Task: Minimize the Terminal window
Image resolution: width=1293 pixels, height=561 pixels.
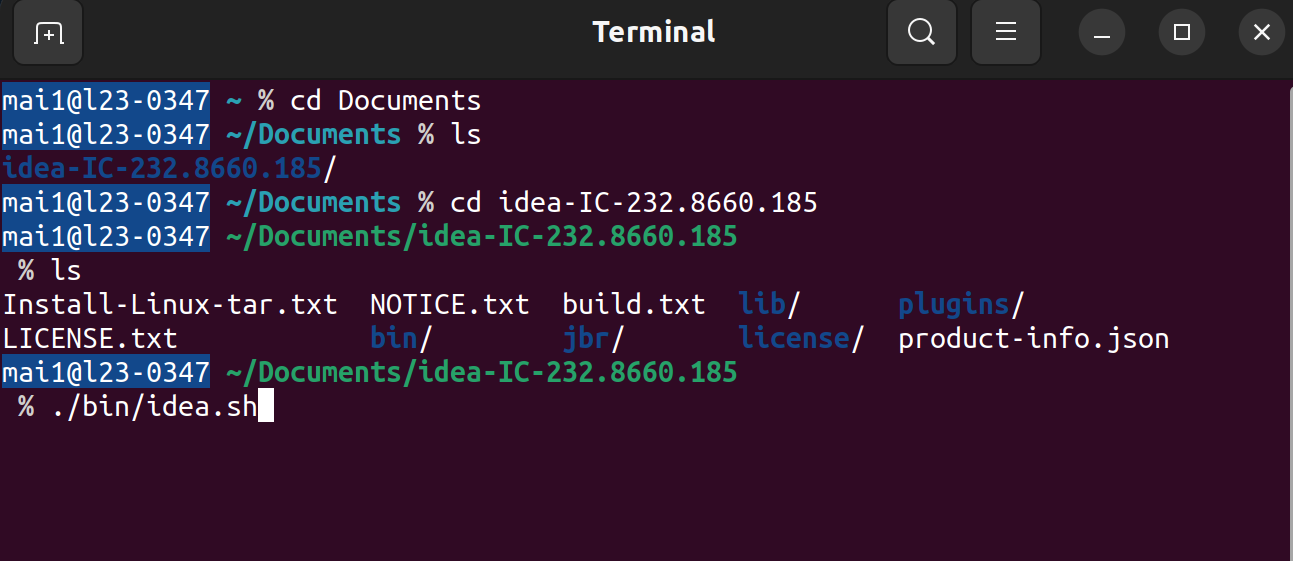Action: [1102, 33]
